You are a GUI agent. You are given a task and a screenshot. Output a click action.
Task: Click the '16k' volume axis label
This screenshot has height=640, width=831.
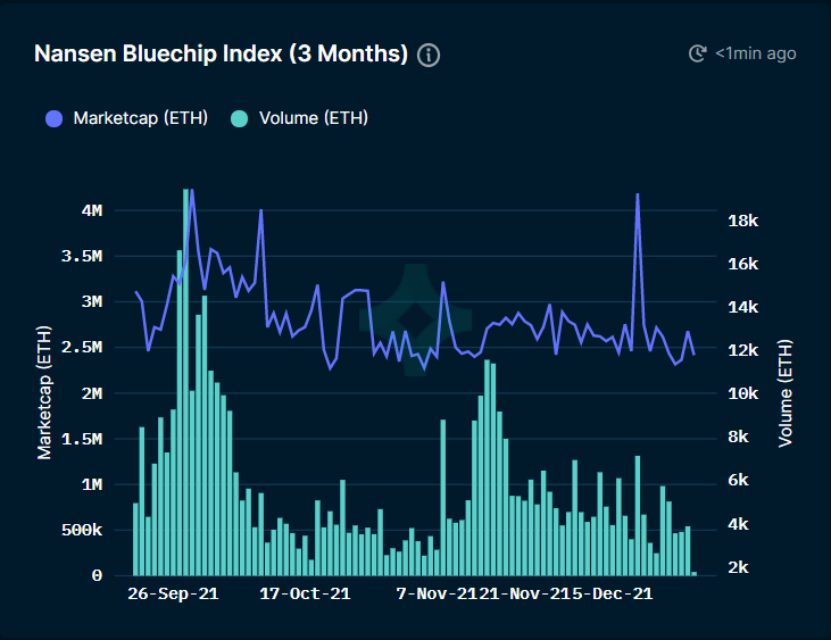click(x=743, y=264)
